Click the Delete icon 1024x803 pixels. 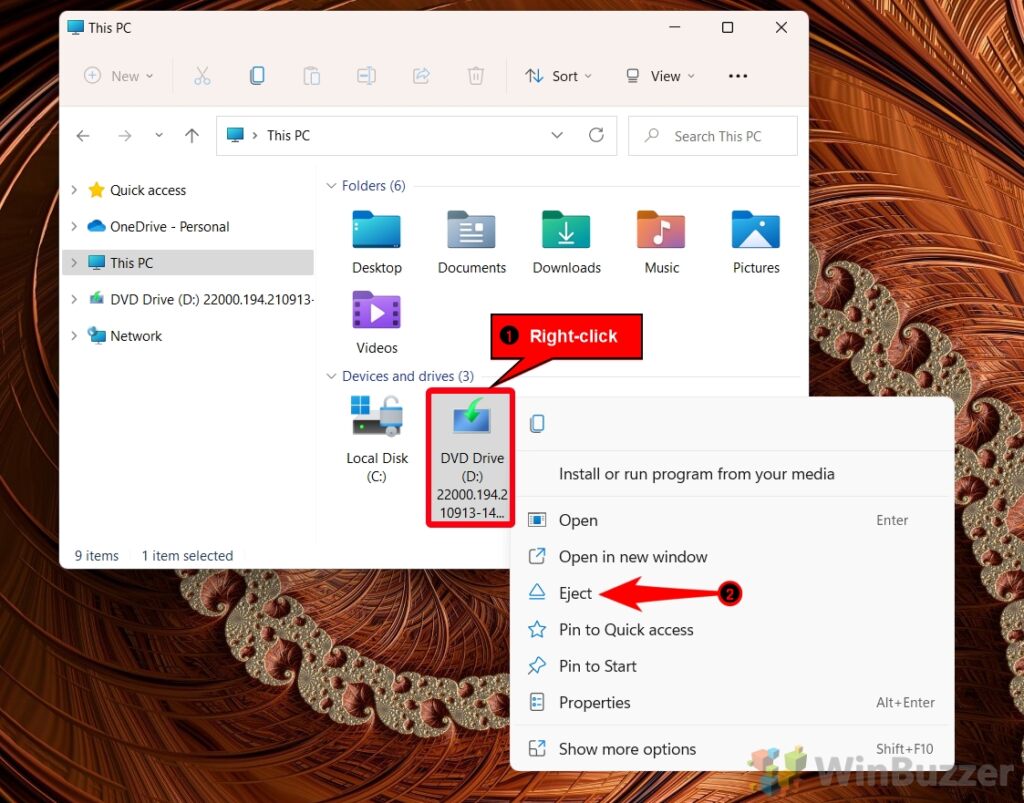click(476, 75)
